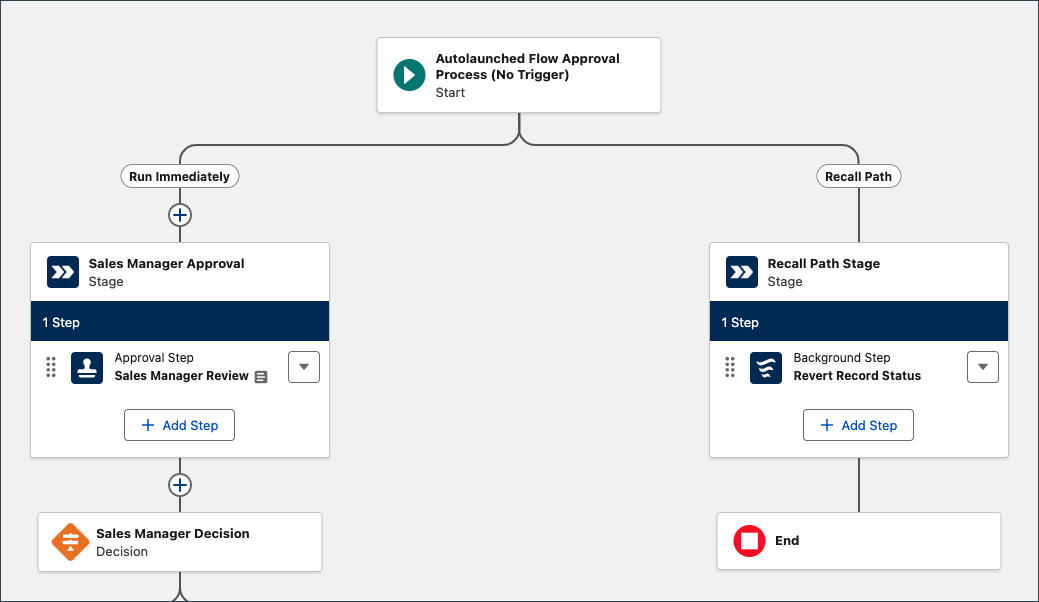This screenshot has height=602, width=1039.
Task: Select the Approval Step stamp icon
Action: point(87,367)
